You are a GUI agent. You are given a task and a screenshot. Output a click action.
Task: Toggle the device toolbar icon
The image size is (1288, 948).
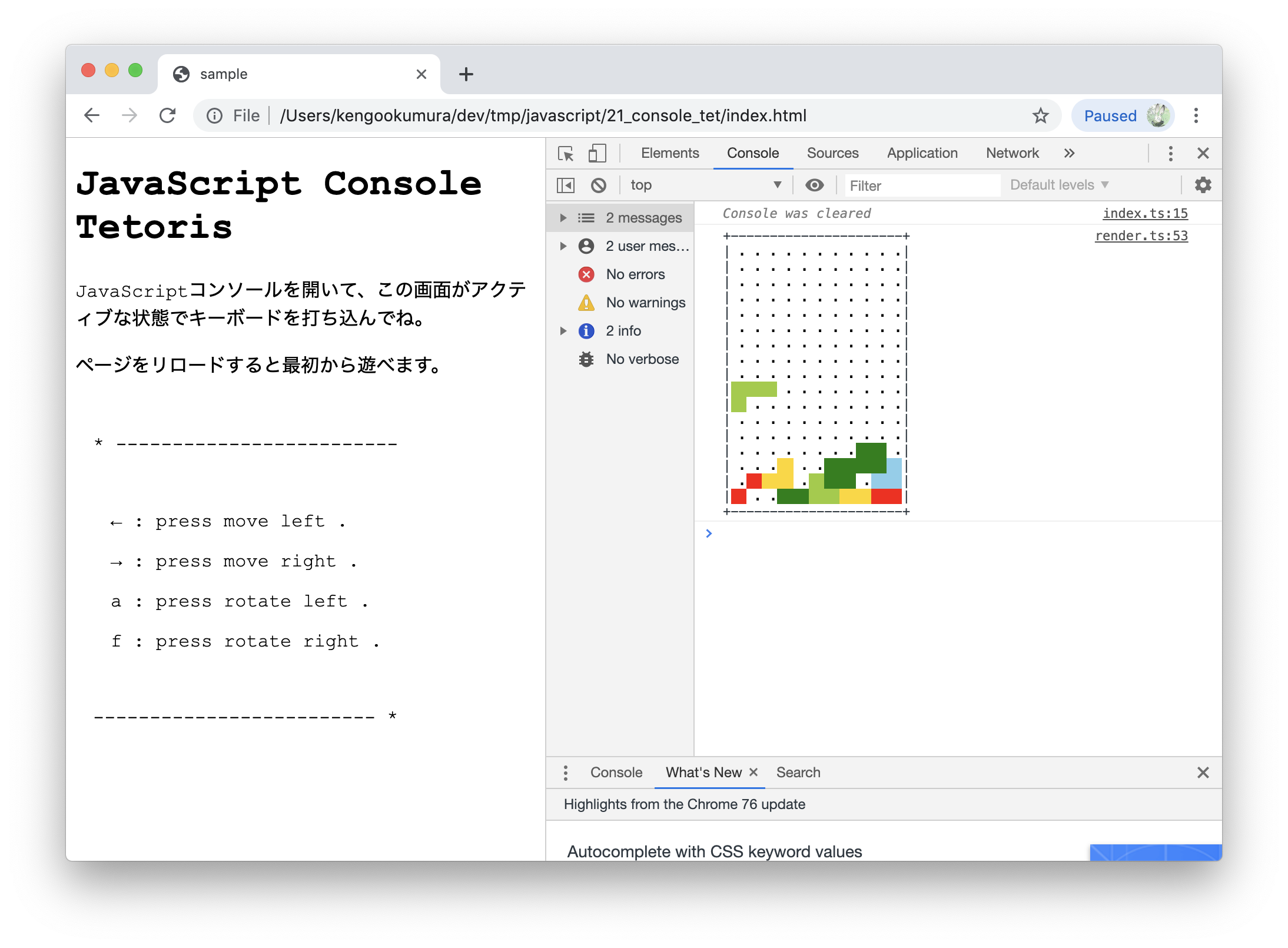(x=597, y=154)
